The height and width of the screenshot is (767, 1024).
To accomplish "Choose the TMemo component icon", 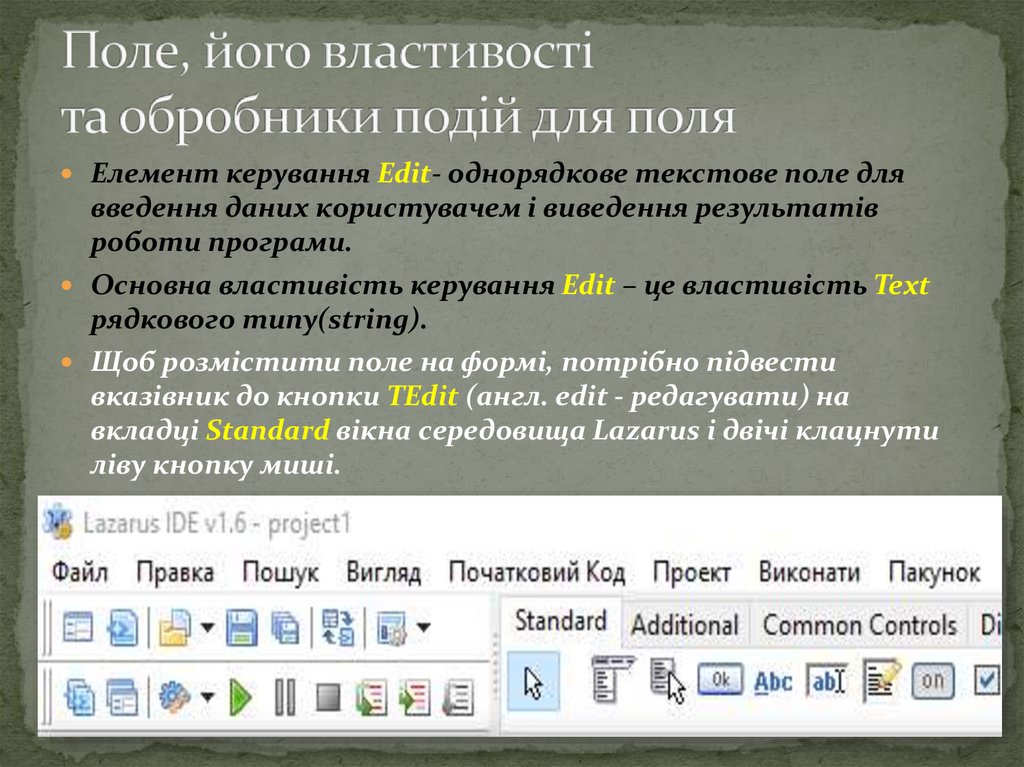I will coord(882,681).
